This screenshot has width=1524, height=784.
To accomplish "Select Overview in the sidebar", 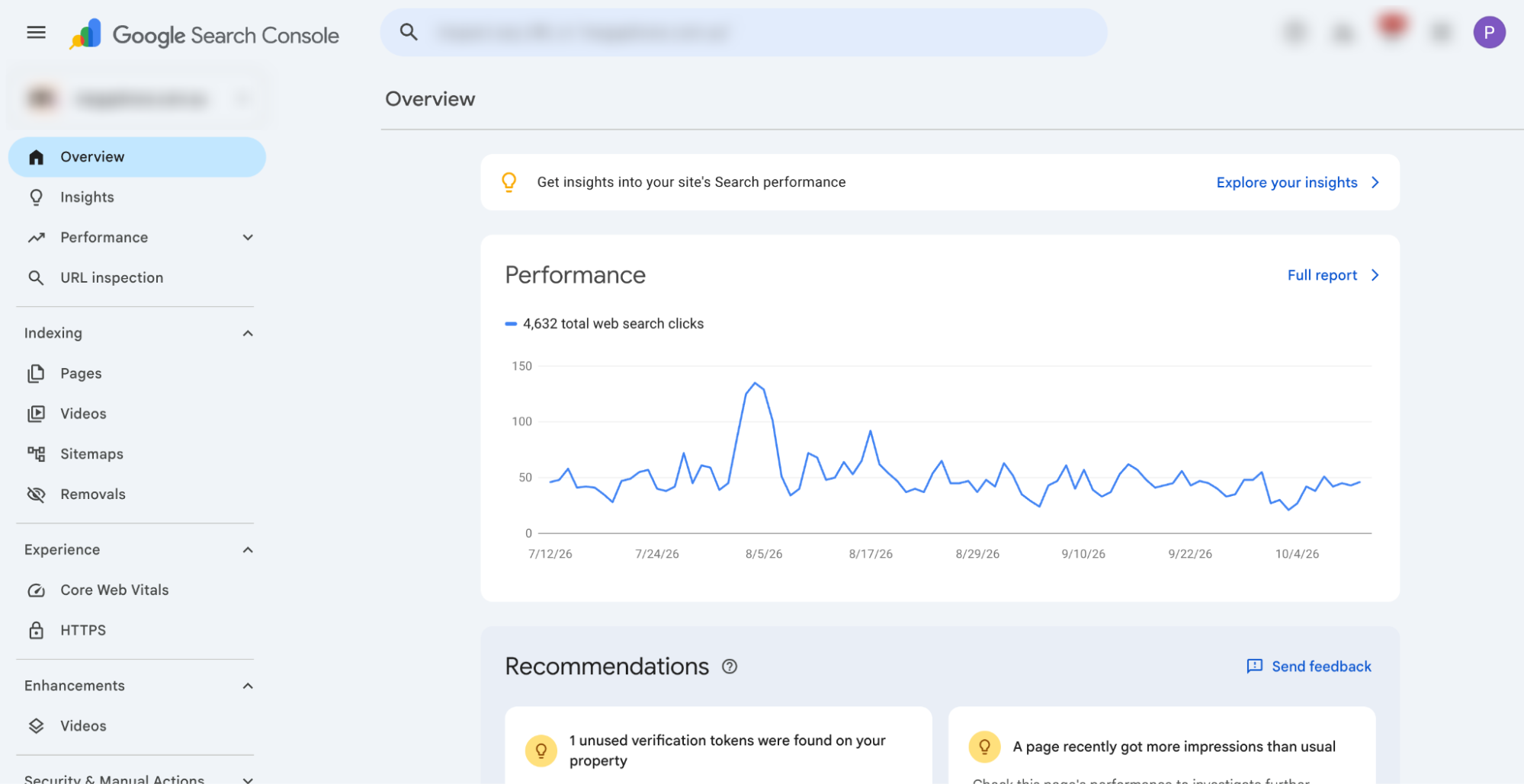I will click(x=137, y=157).
